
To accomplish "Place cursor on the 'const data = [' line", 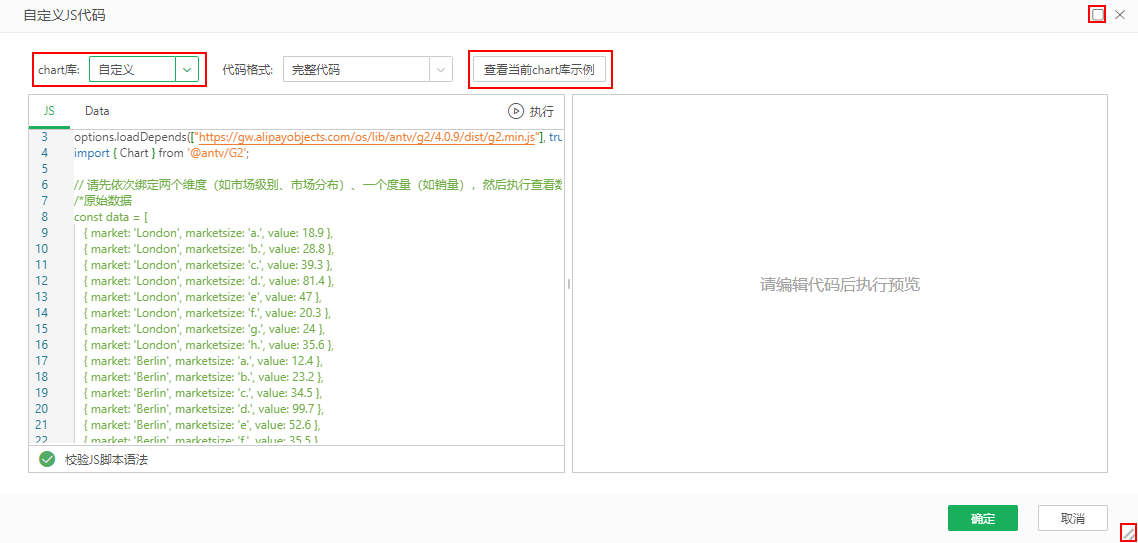I will (110, 217).
